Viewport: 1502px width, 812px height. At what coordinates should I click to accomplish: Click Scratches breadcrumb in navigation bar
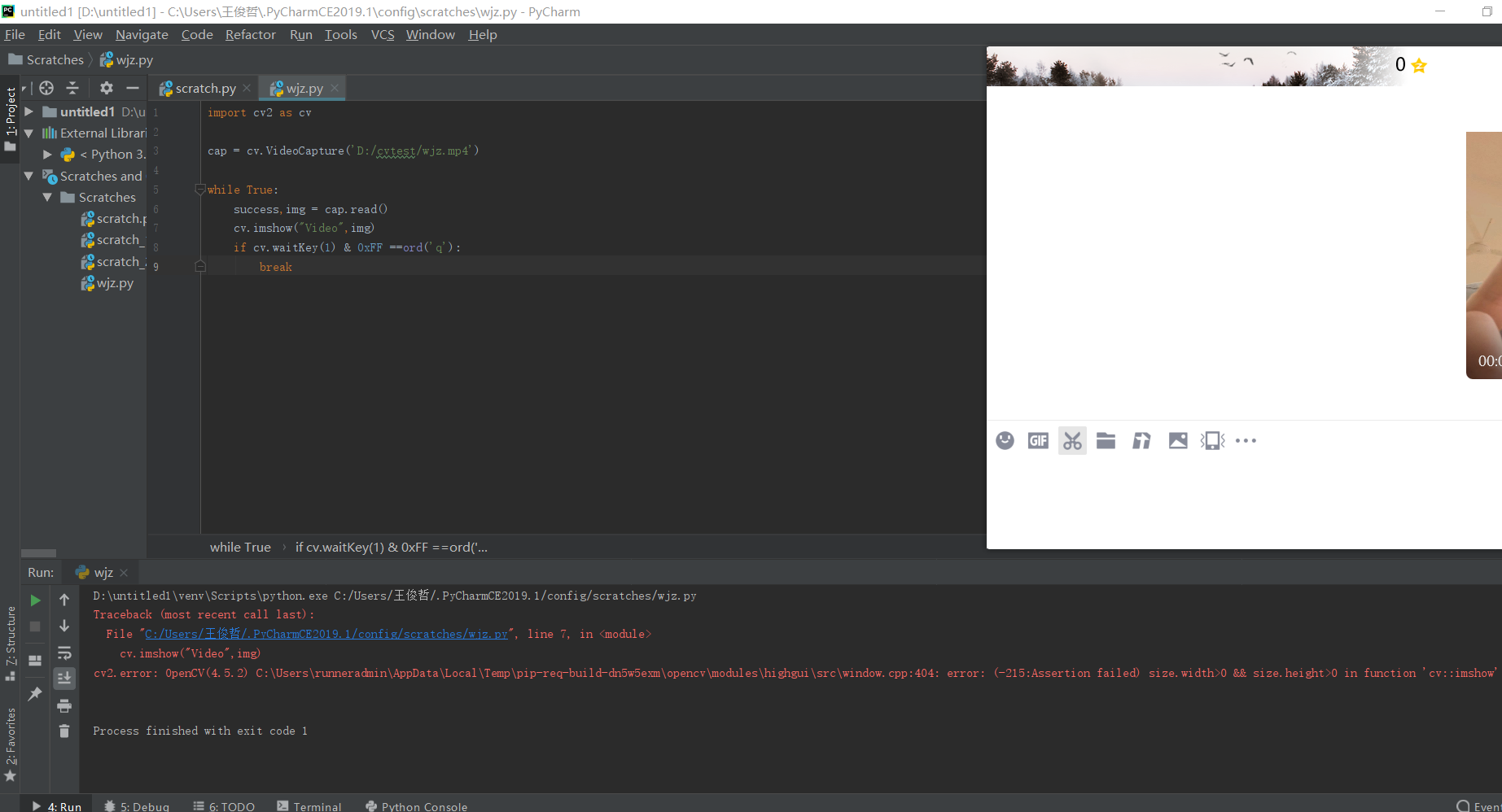click(46, 59)
